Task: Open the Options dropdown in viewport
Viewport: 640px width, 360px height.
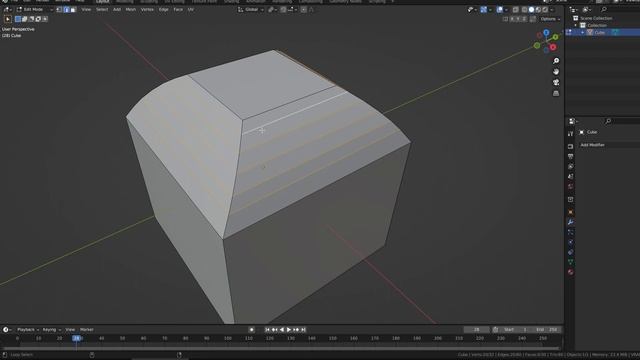Action: click(x=550, y=19)
